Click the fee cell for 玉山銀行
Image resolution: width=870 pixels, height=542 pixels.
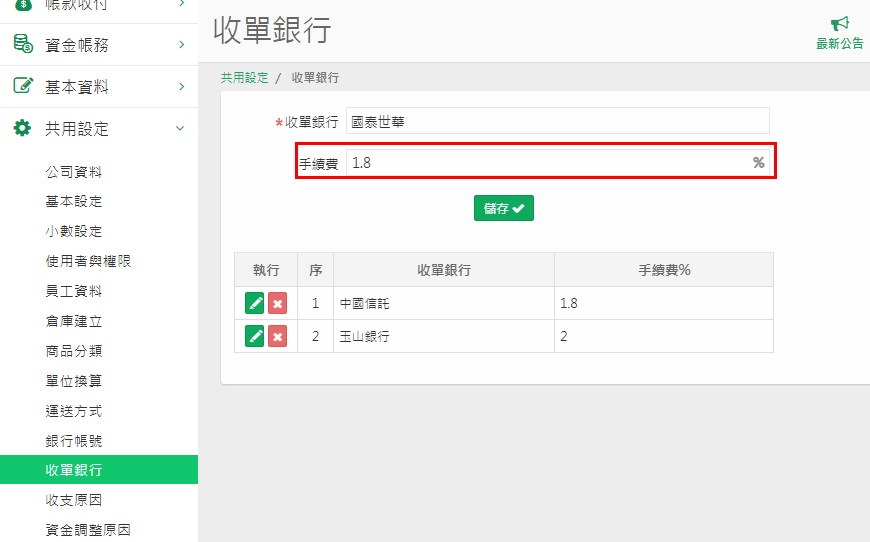tap(664, 336)
